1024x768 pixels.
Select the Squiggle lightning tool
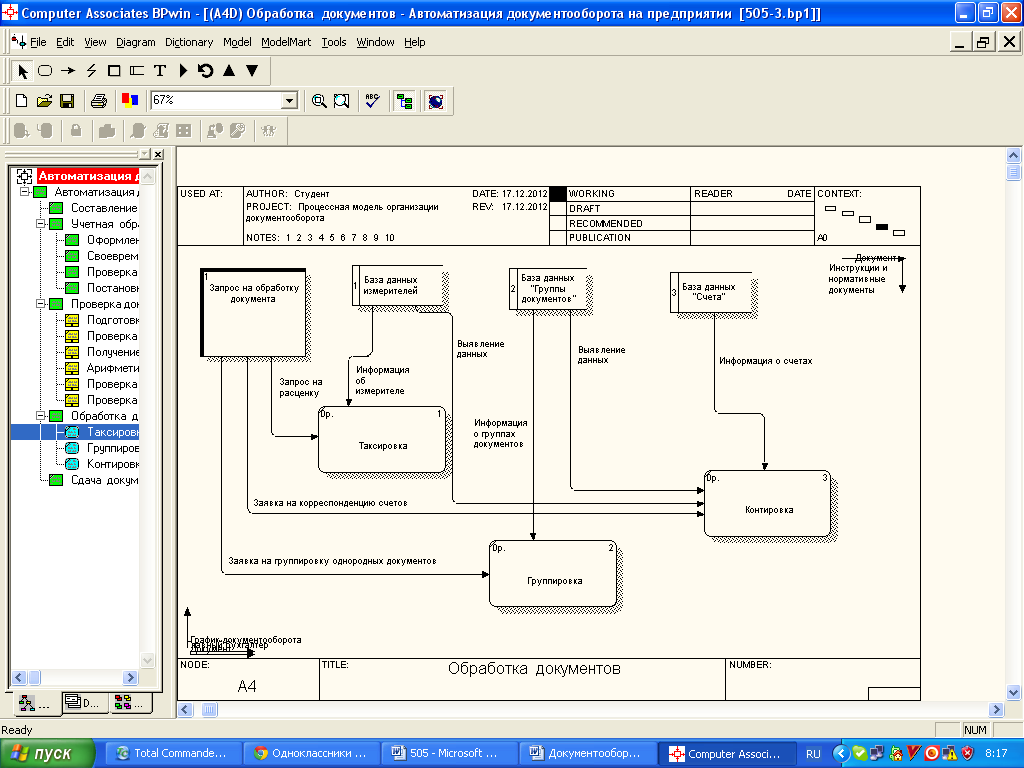[91, 71]
